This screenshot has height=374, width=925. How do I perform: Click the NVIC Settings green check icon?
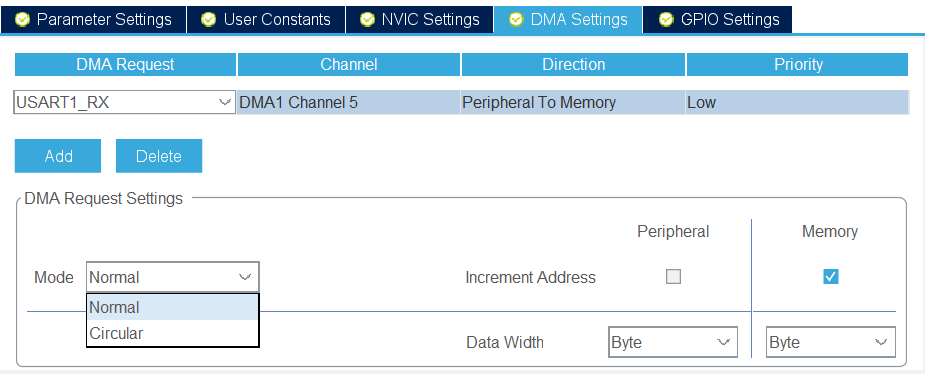(x=367, y=20)
